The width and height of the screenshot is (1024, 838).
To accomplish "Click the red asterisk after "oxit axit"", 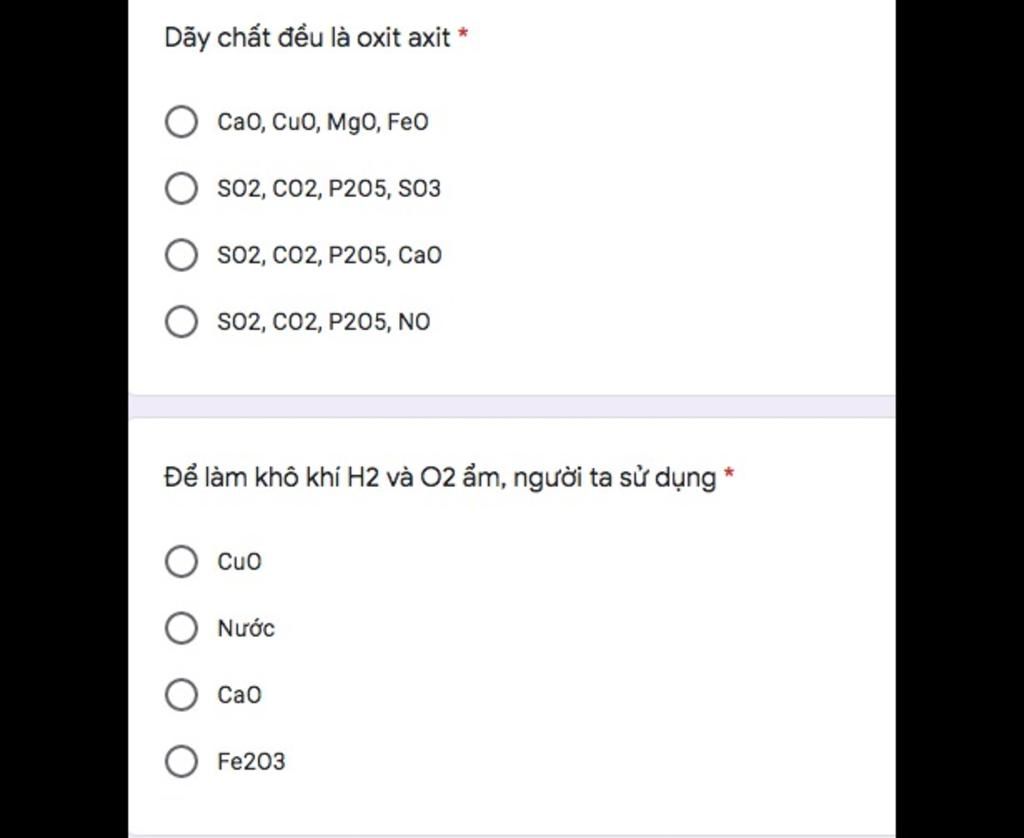I will point(463,37).
